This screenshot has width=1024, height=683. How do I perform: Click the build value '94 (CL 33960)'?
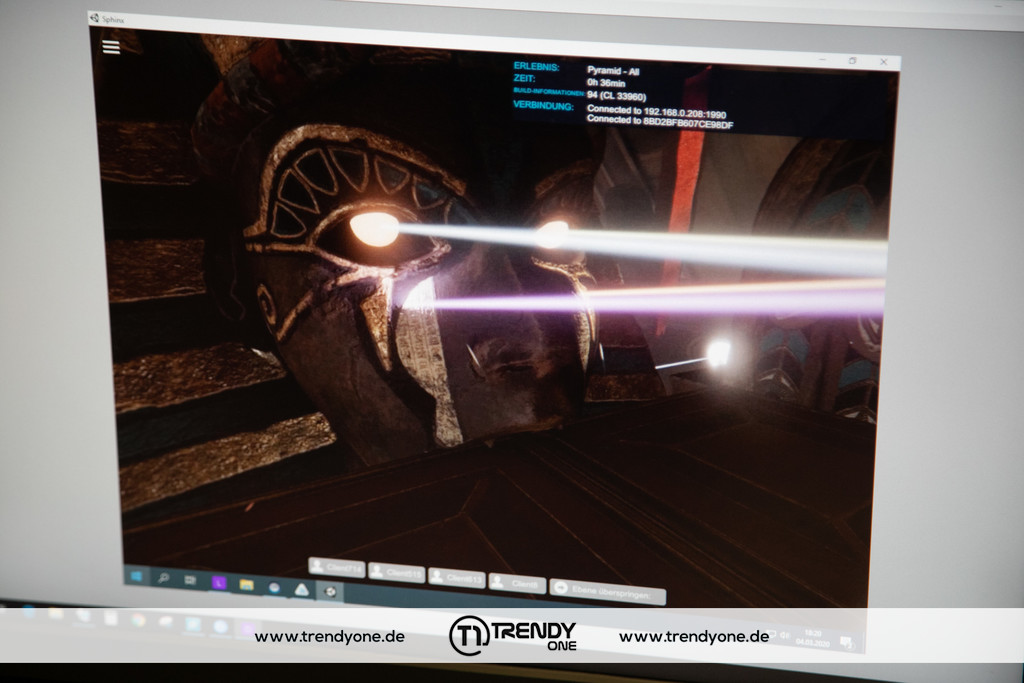tap(616, 96)
